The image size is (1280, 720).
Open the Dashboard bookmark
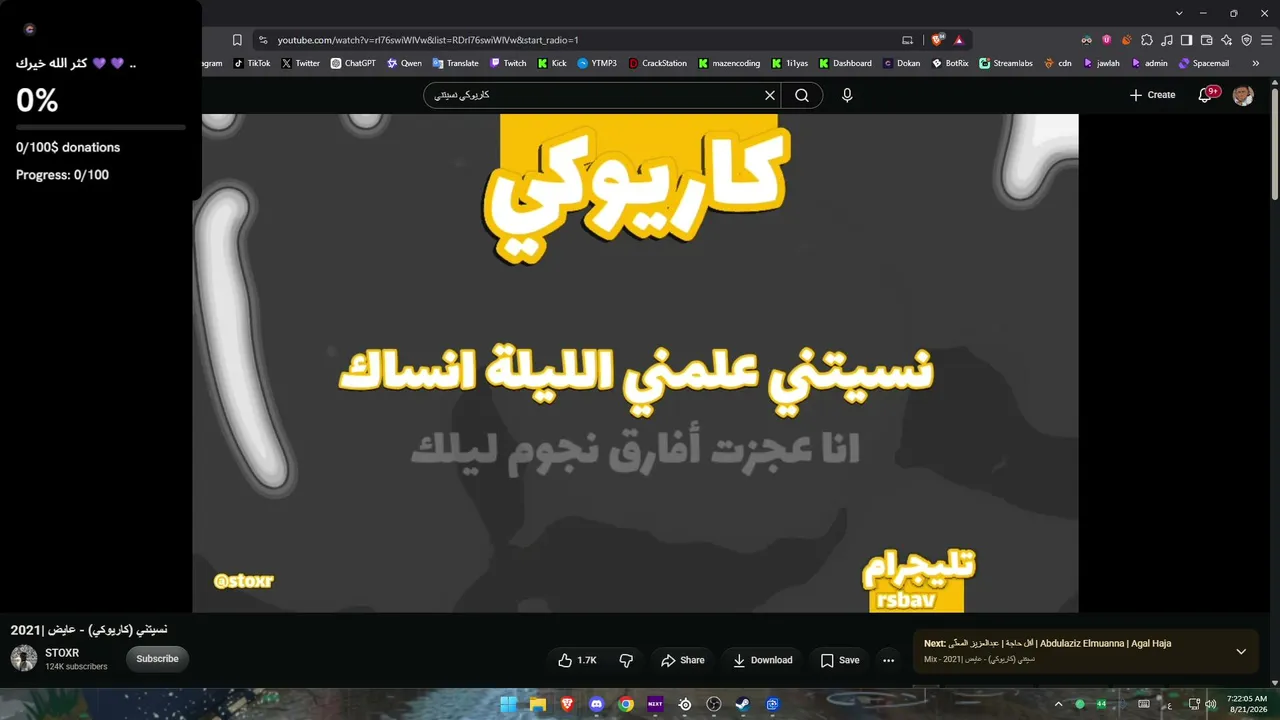pos(846,63)
